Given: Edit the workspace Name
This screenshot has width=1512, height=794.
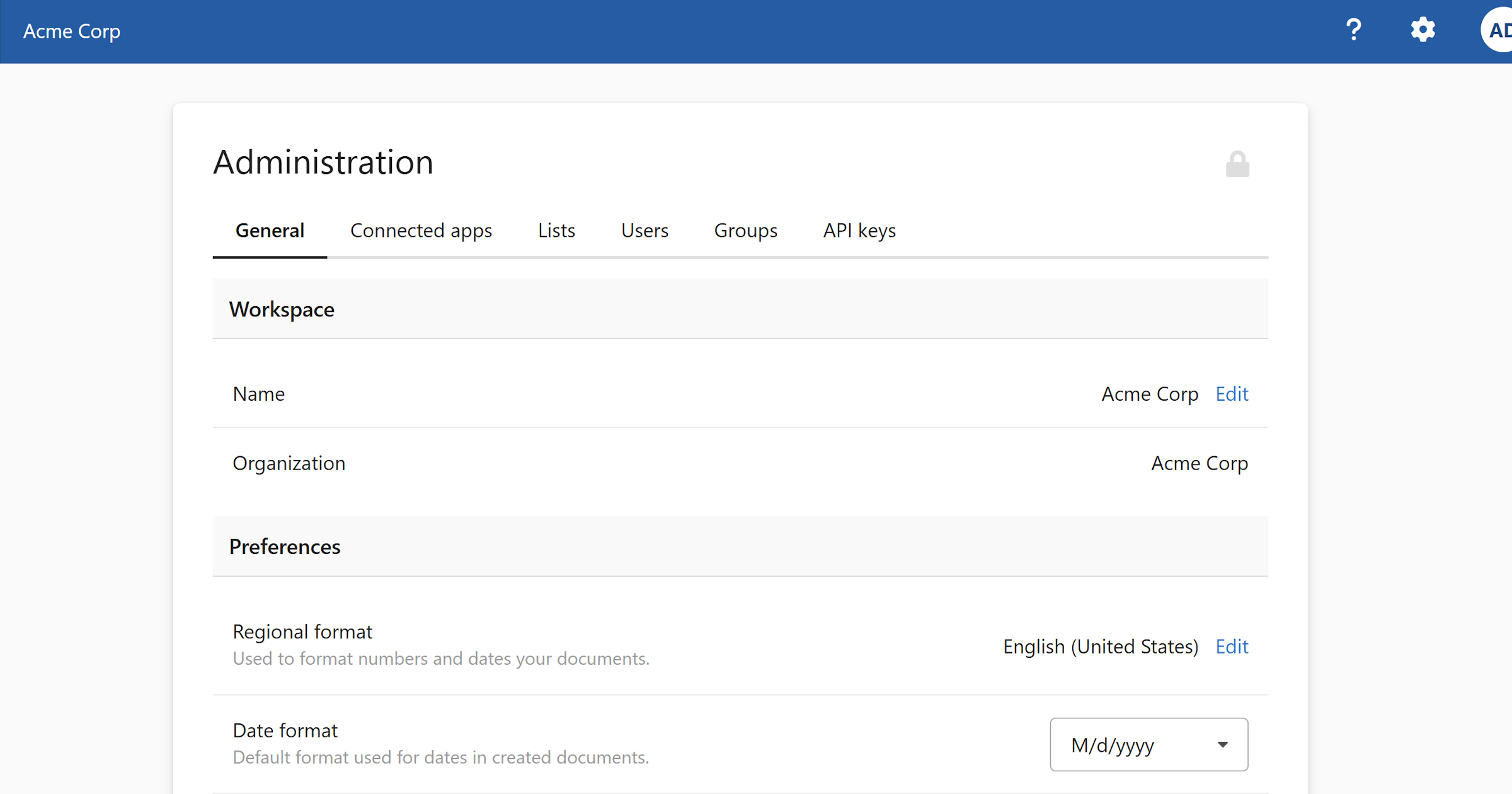Looking at the screenshot, I should pyautogui.click(x=1232, y=394).
